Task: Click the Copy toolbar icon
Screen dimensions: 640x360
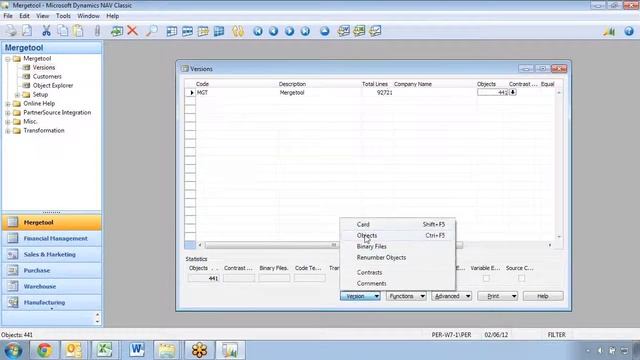Action: click(62, 31)
